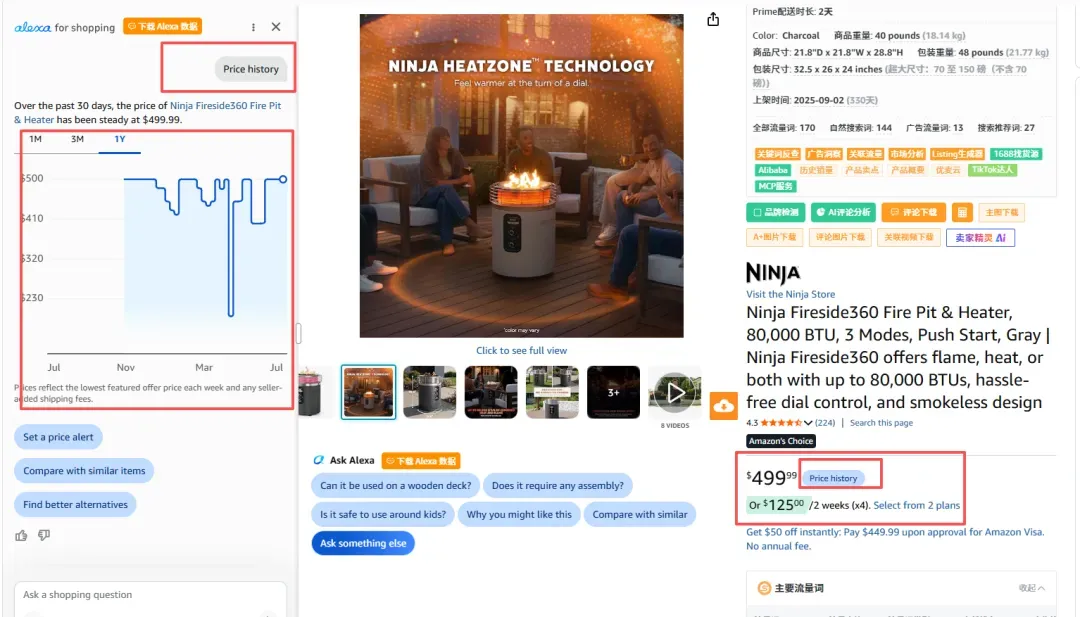Click Price history chip beside $499.99
Screen dimensions: 1080x617
(x=833, y=478)
